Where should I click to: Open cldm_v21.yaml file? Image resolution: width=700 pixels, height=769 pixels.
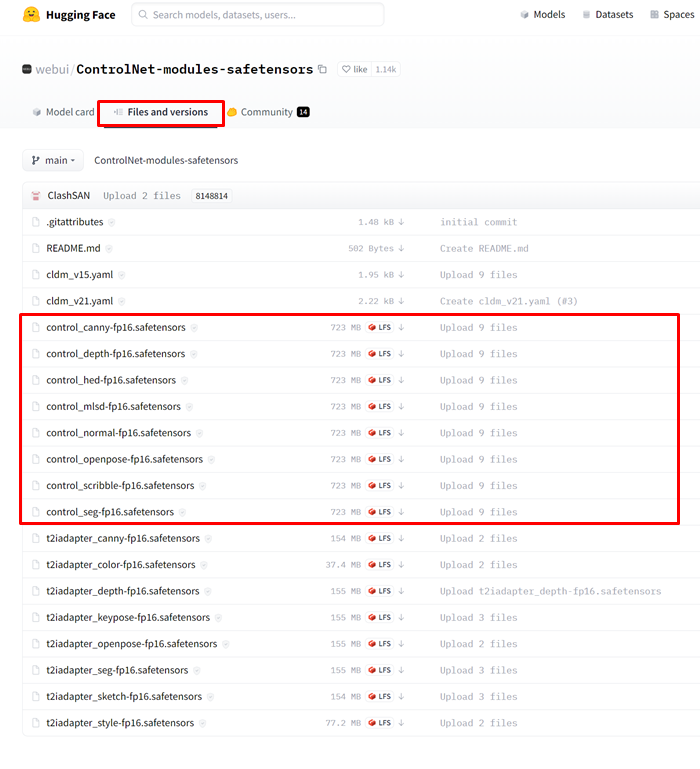[x=79, y=301]
